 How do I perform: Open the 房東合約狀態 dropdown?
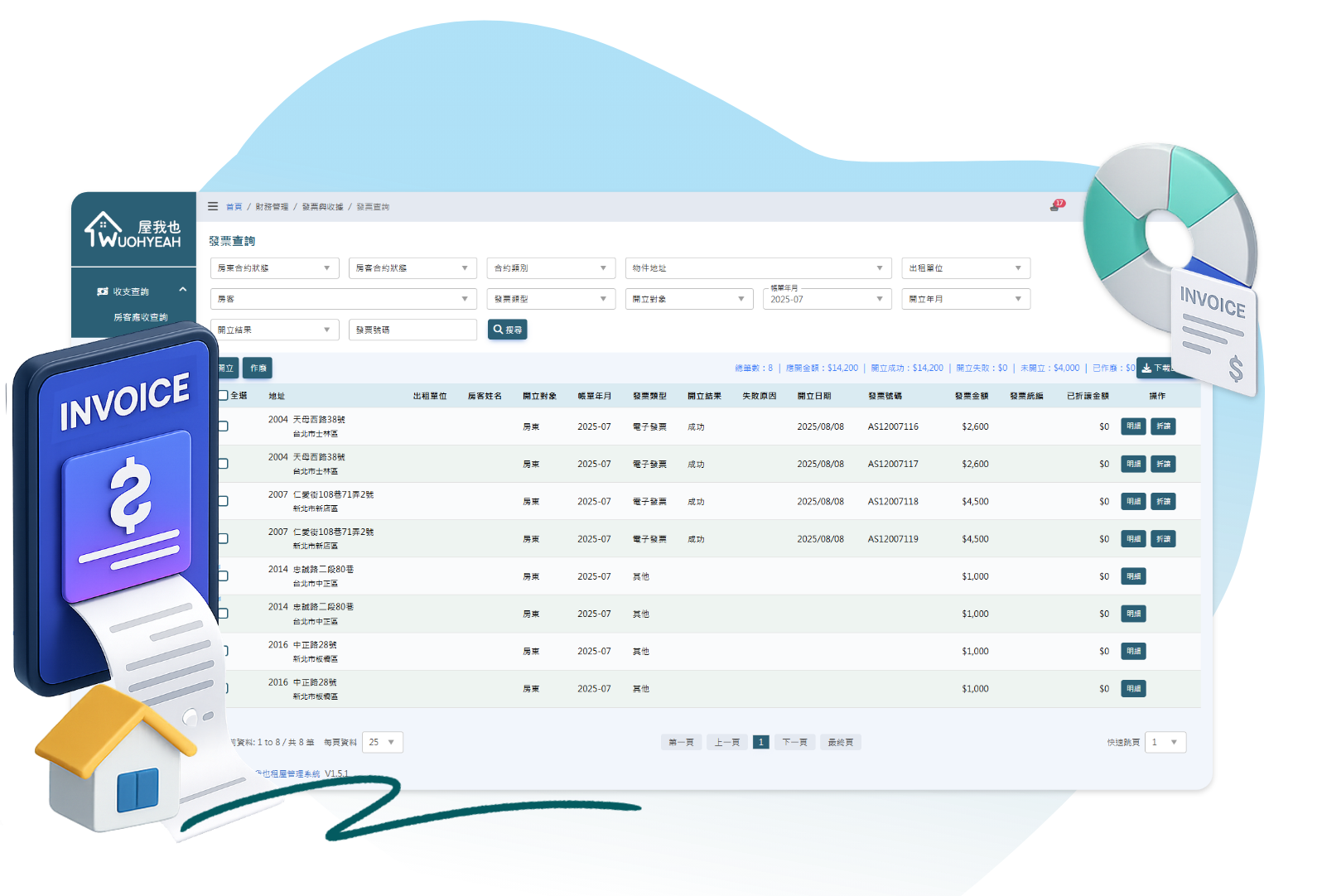click(274, 268)
